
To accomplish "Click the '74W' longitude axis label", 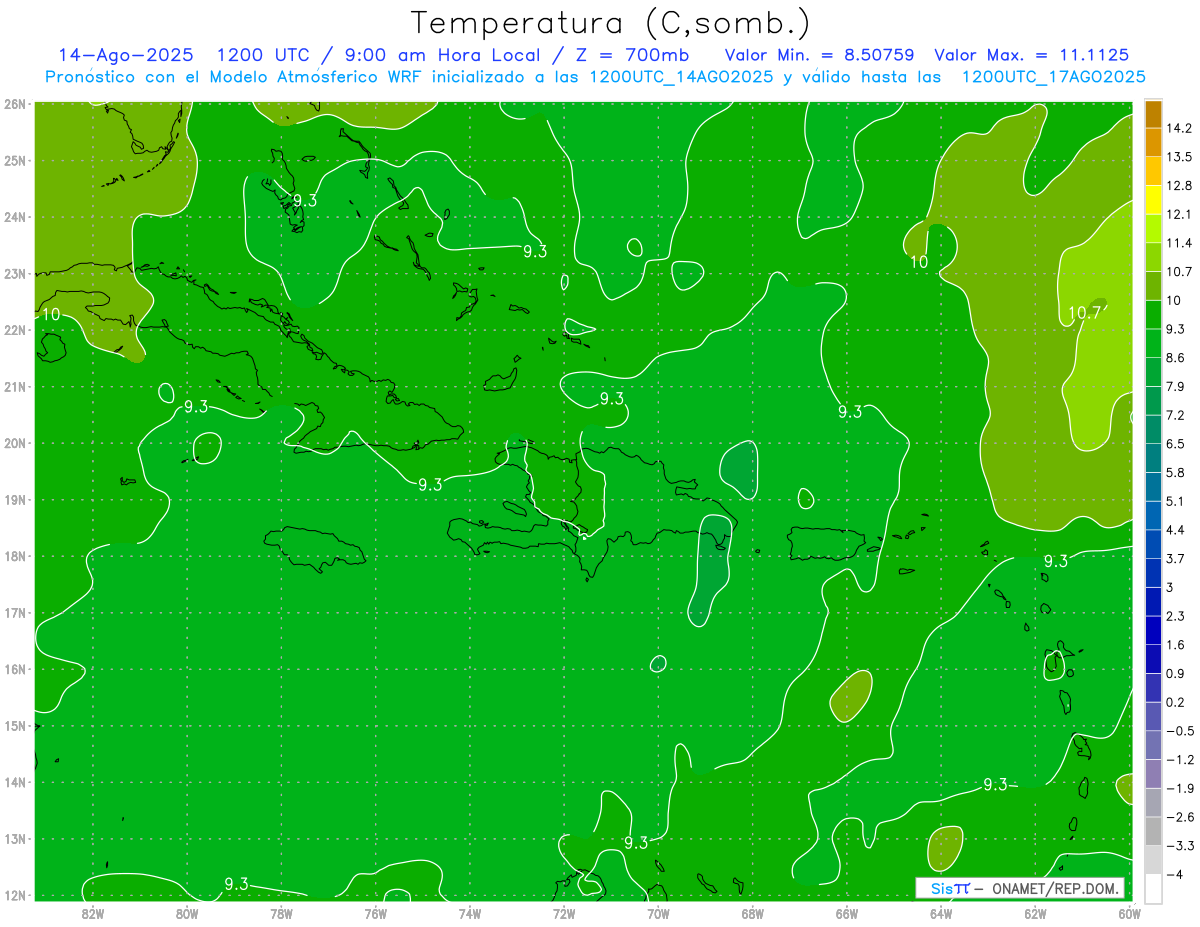I will tap(470, 913).
